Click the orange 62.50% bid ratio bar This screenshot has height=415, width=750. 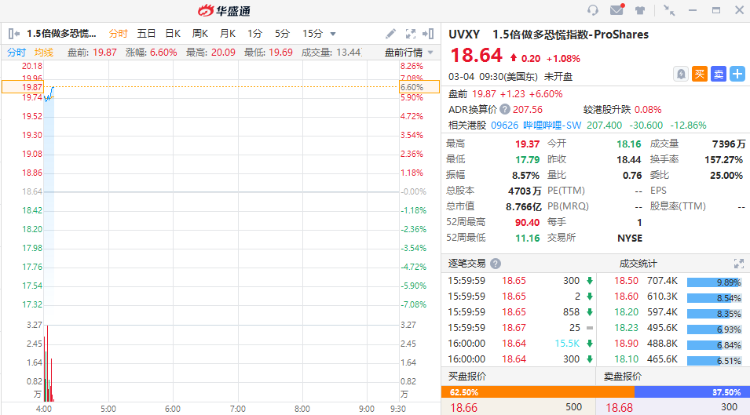coord(538,392)
